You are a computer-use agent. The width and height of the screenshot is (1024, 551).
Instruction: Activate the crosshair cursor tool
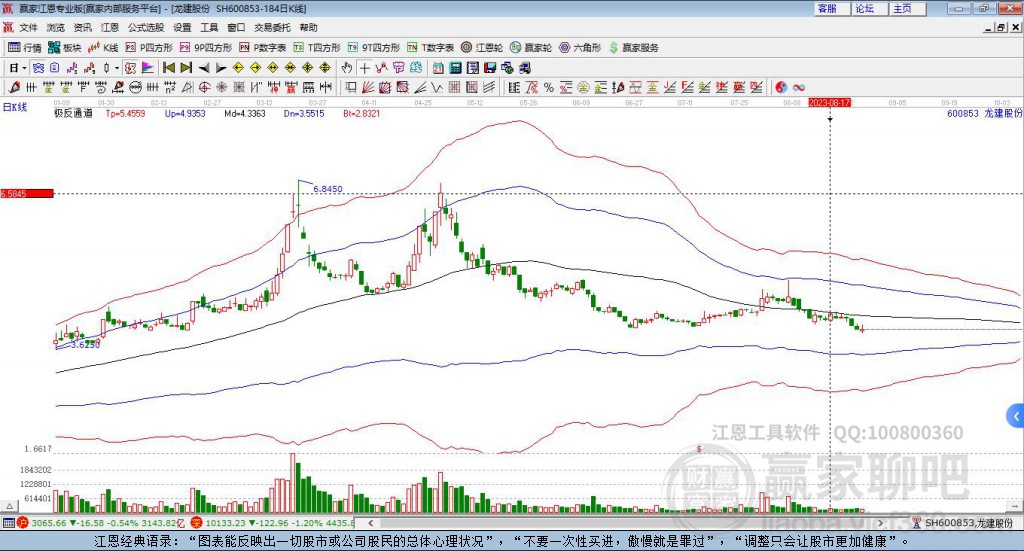pyautogui.click(x=364, y=68)
